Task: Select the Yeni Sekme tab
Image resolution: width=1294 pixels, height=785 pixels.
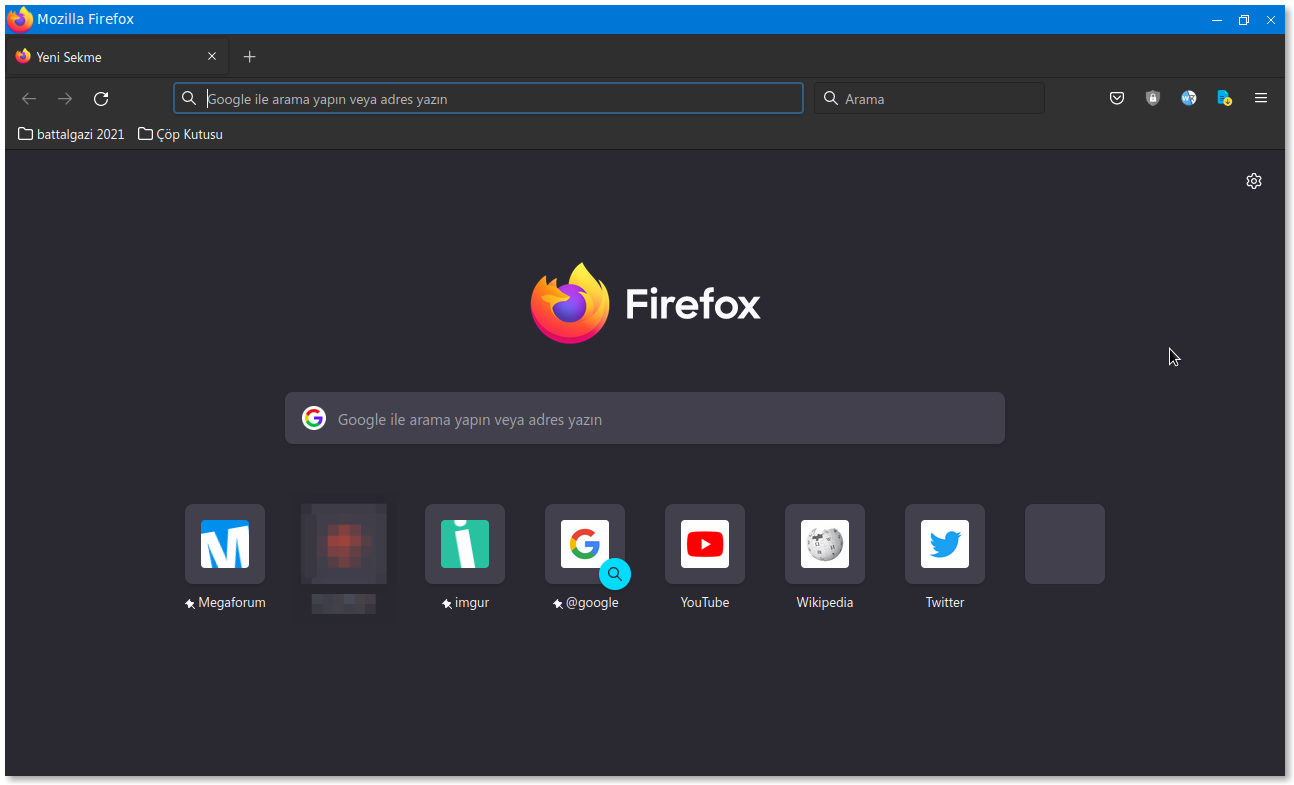Action: 117,57
